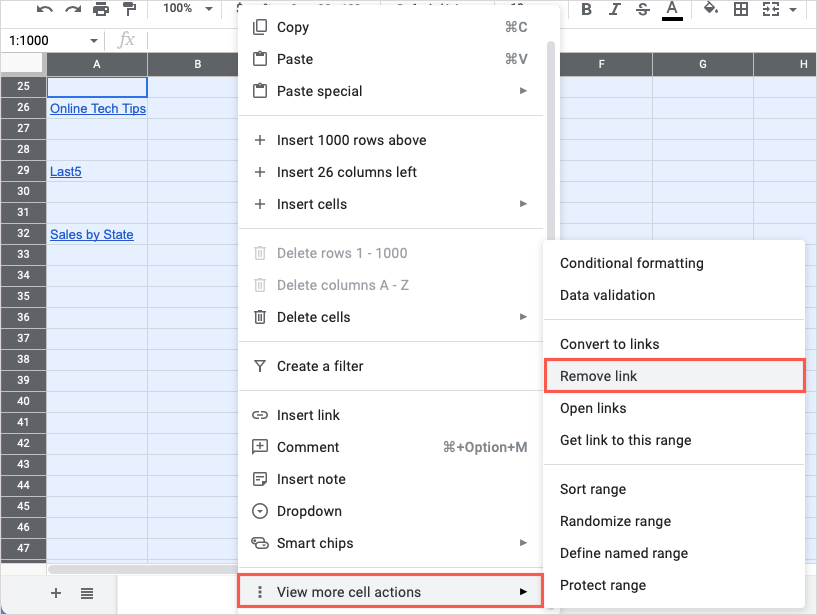Open the name box dropdown

pos(94,41)
